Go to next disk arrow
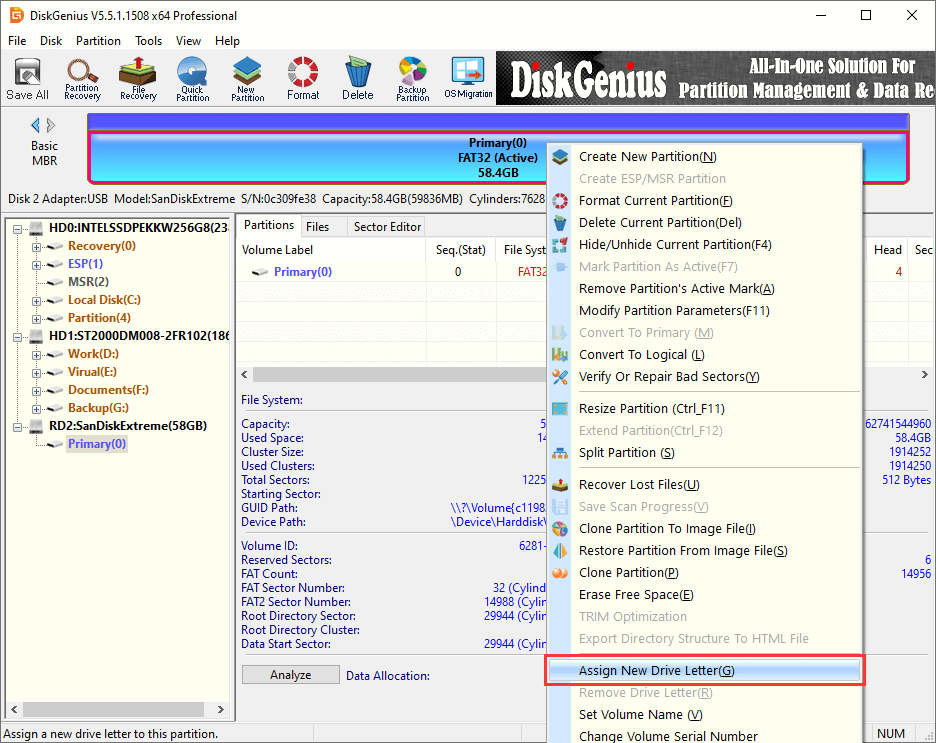The width and height of the screenshot is (936, 743). tap(51, 125)
